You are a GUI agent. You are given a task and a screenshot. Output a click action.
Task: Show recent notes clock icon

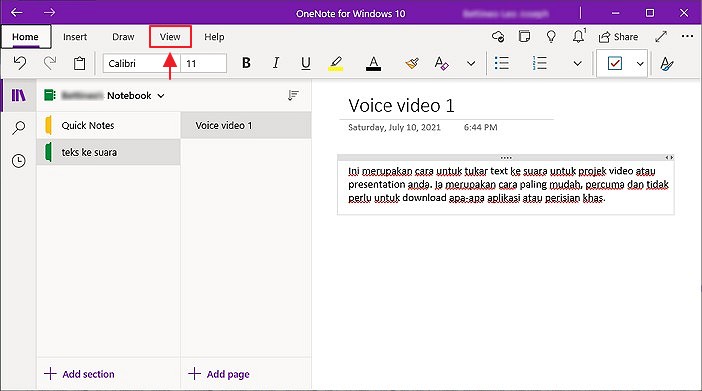pyautogui.click(x=18, y=161)
